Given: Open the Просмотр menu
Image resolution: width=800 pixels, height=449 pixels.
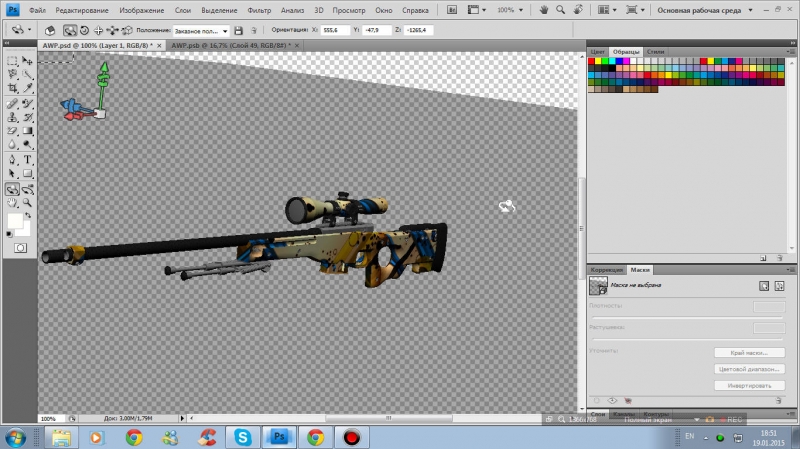Looking at the screenshot, I should pyautogui.click(x=349, y=10).
